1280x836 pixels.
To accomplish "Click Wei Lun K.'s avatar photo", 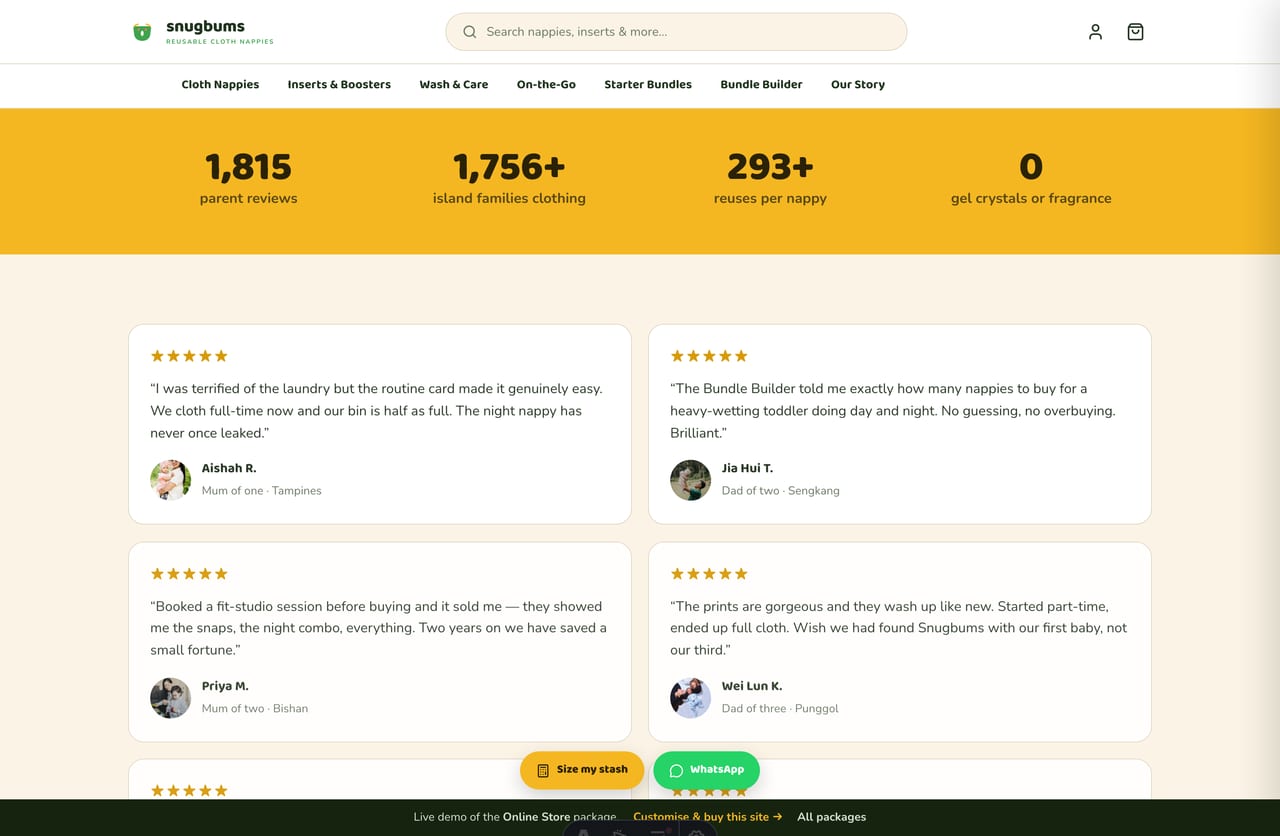I will click(690, 698).
